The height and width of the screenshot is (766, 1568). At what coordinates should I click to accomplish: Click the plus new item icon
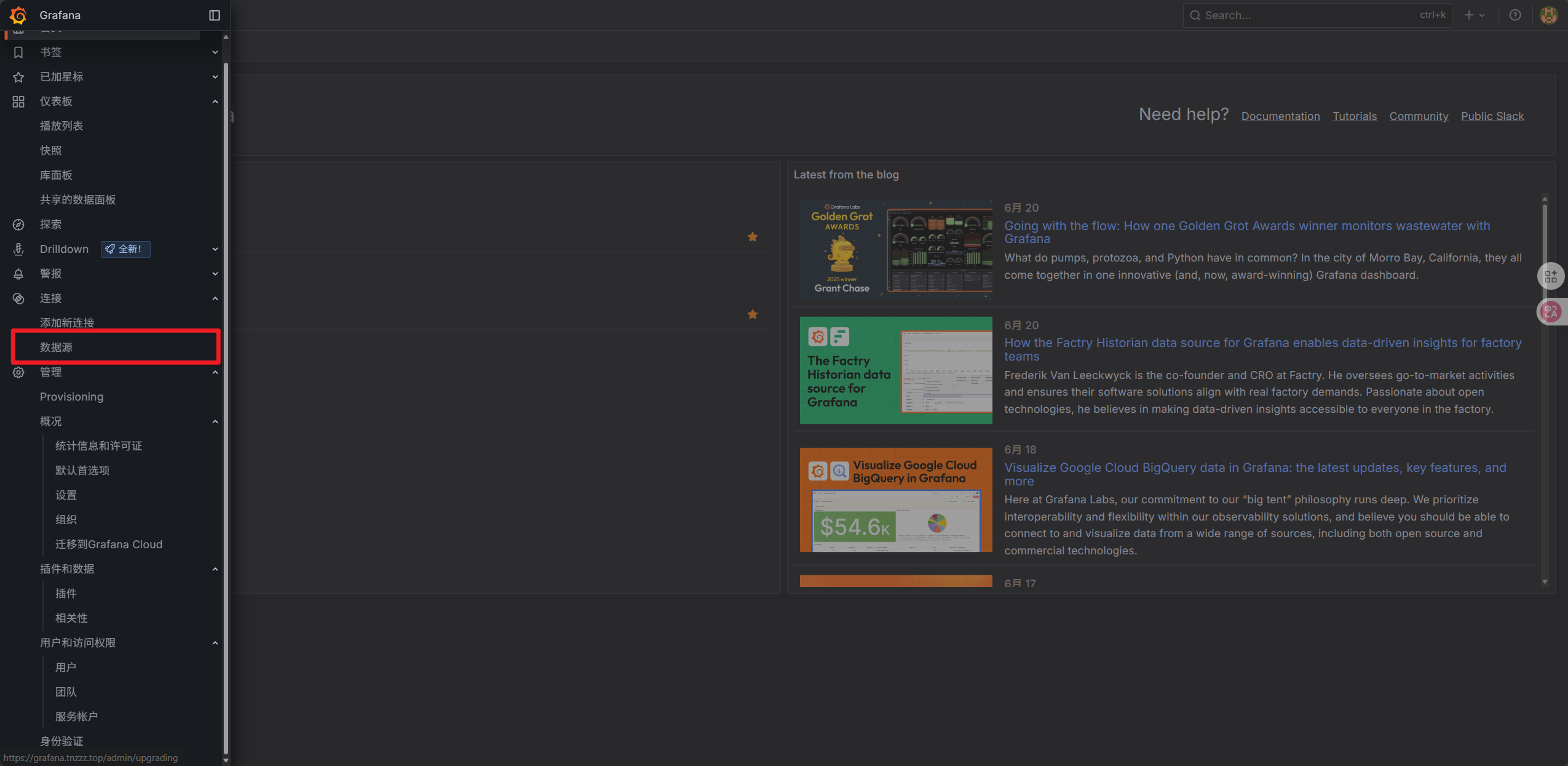pyautogui.click(x=1469, y=15)
